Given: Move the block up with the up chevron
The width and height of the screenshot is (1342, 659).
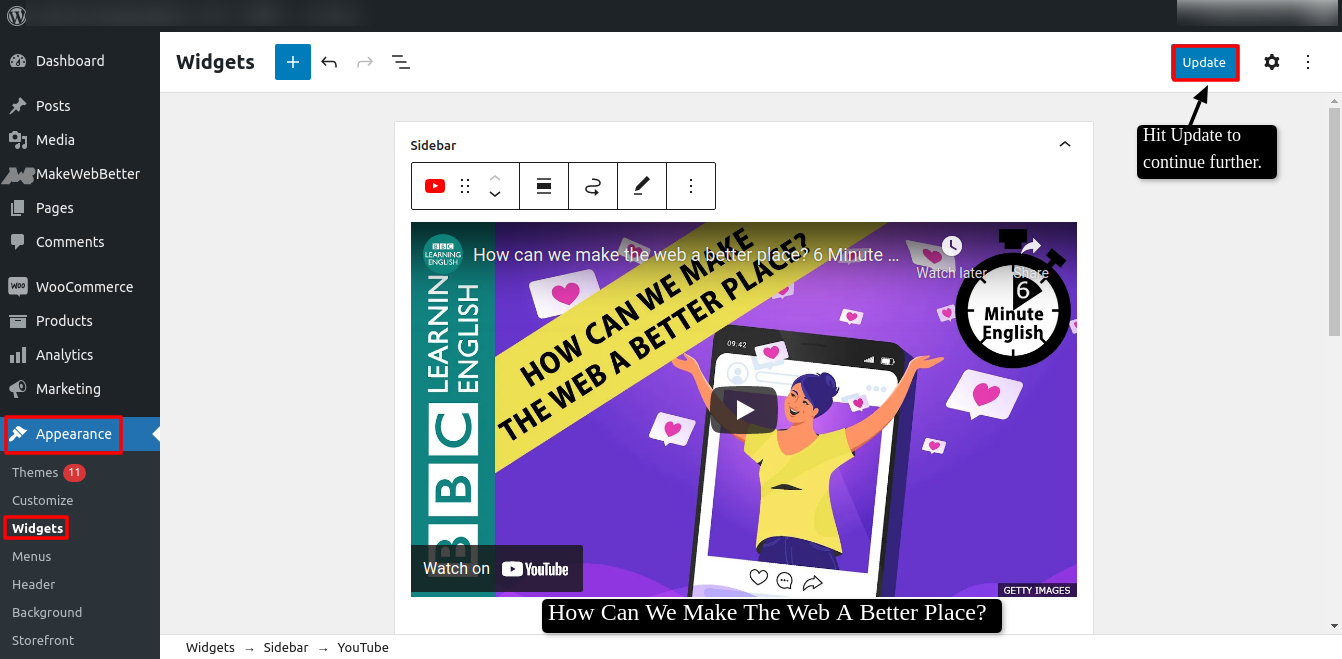Looking at the screenshot, I should 494,178.
